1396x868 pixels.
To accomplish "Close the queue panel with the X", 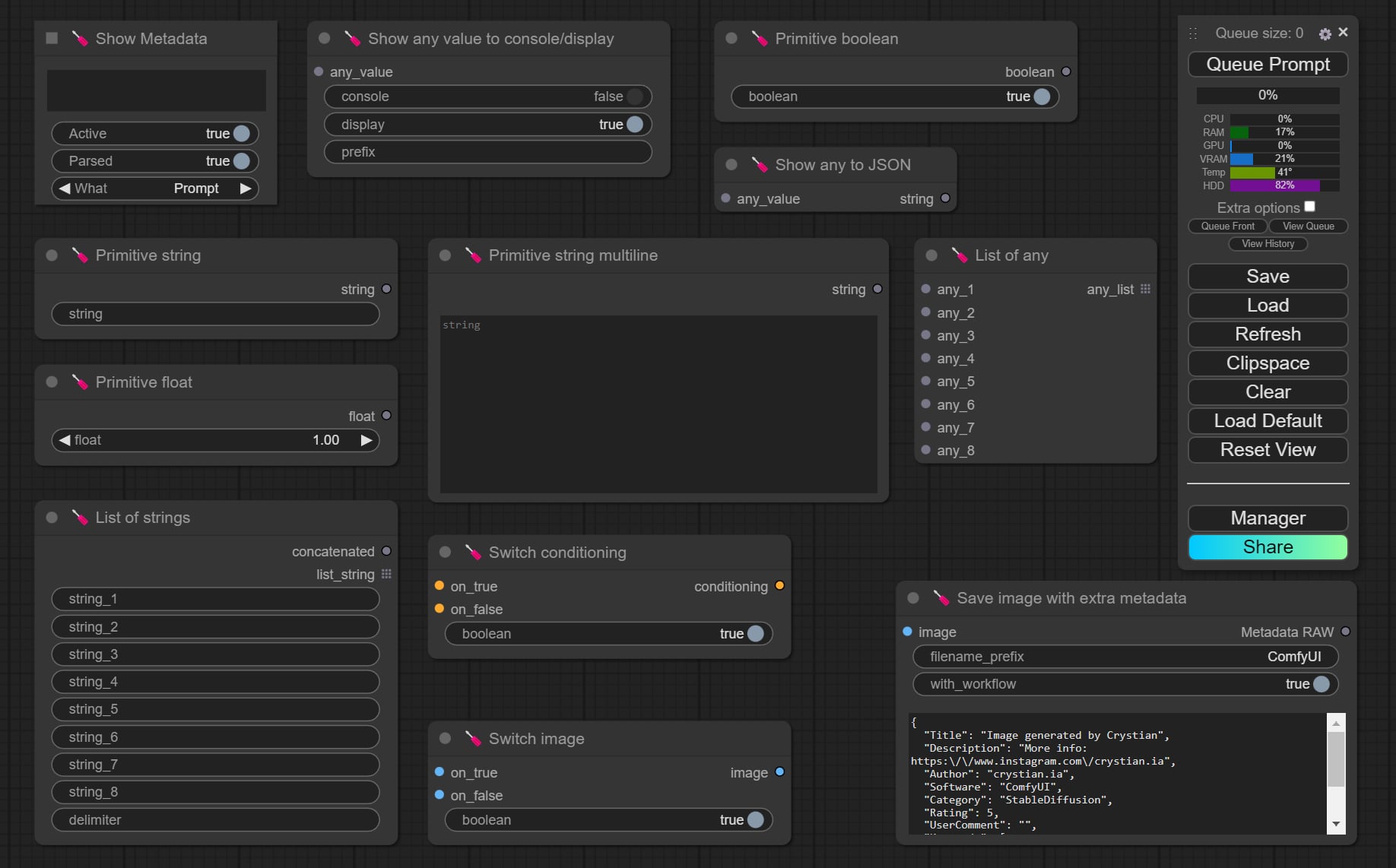I will tap(1343, 32).
